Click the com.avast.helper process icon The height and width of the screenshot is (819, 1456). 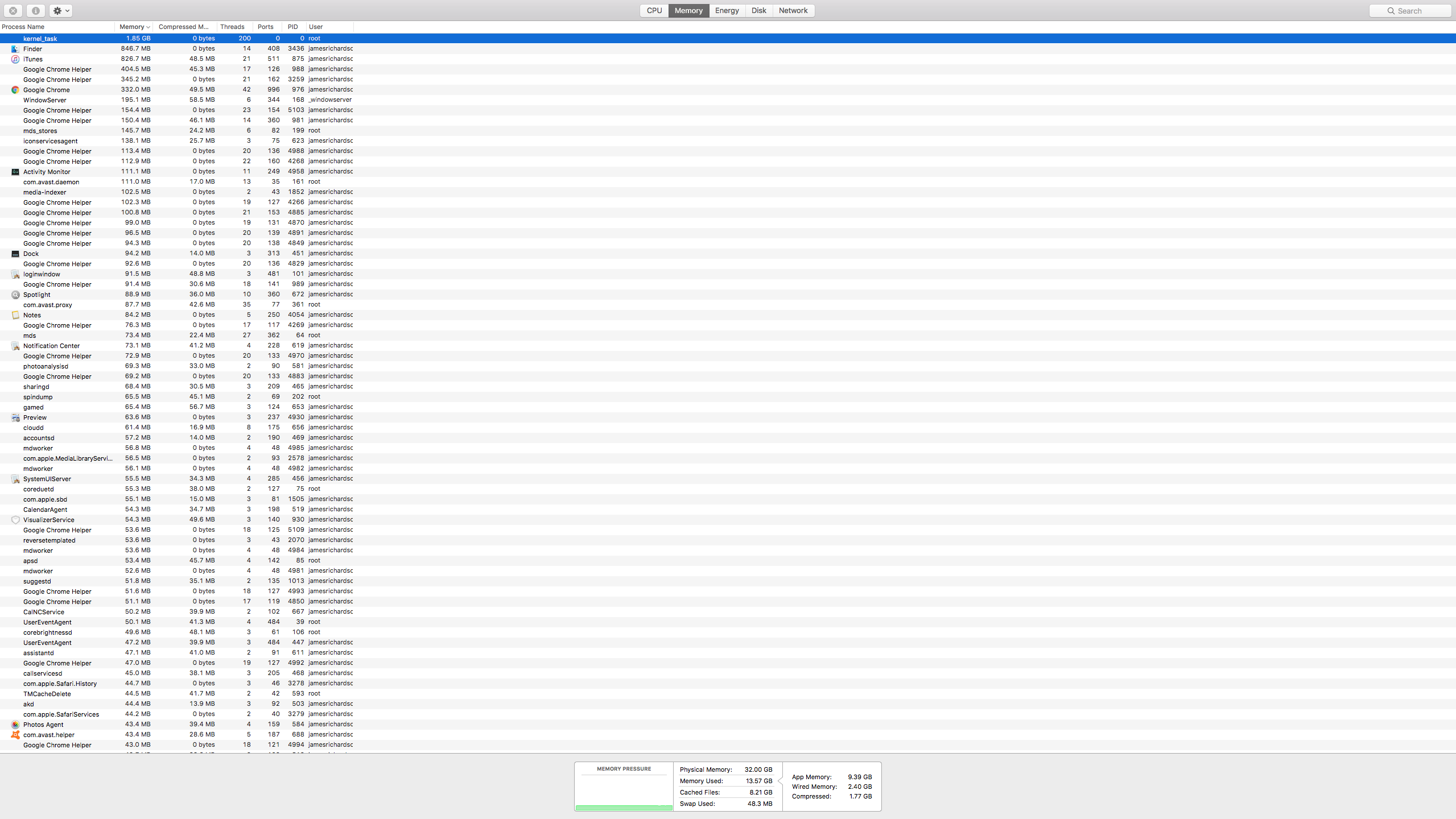point(15,735)
